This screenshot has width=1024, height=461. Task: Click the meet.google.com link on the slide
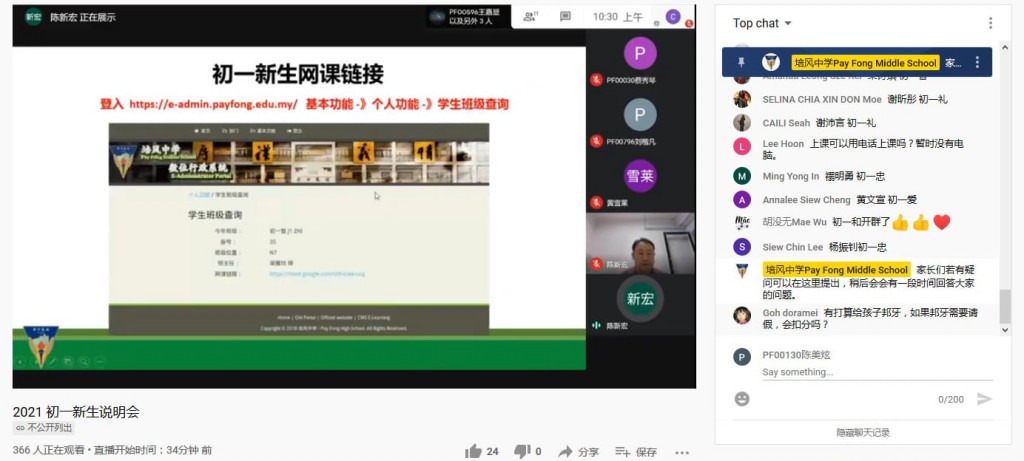[317, 274]
